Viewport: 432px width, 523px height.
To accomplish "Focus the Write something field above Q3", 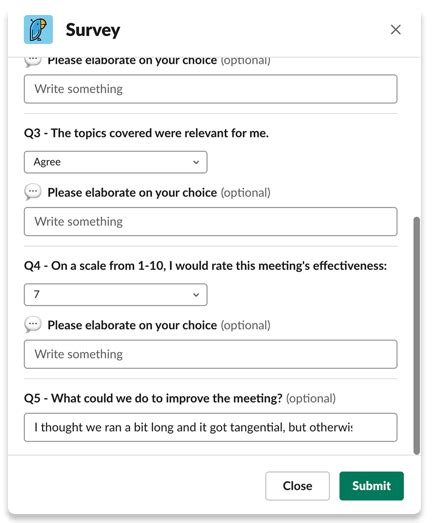I will coord(210,89).
